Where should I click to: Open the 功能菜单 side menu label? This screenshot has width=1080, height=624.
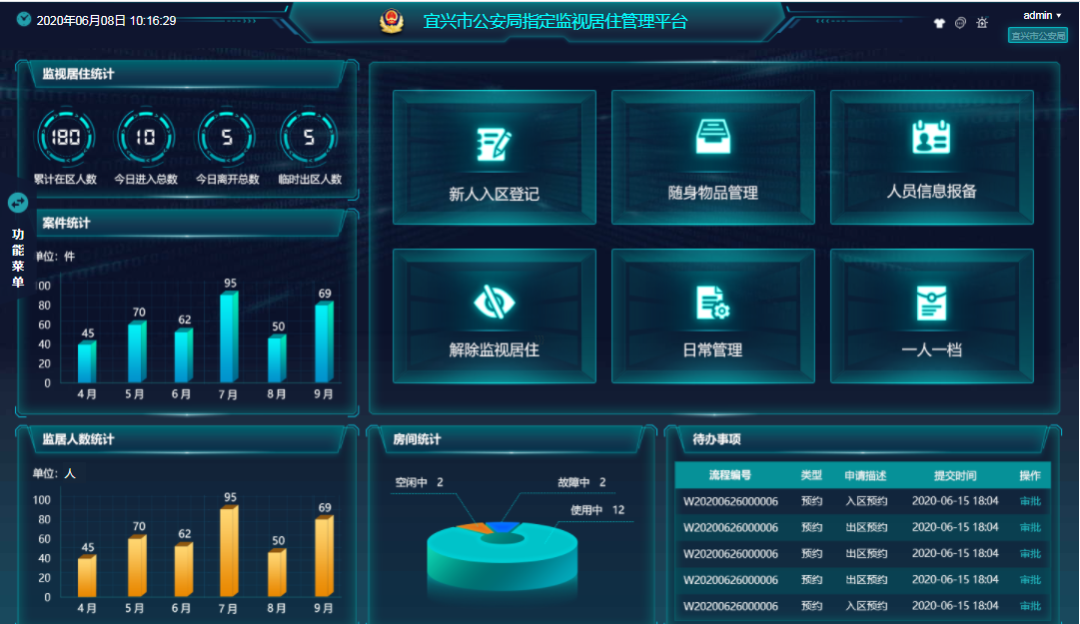point(18,258)
